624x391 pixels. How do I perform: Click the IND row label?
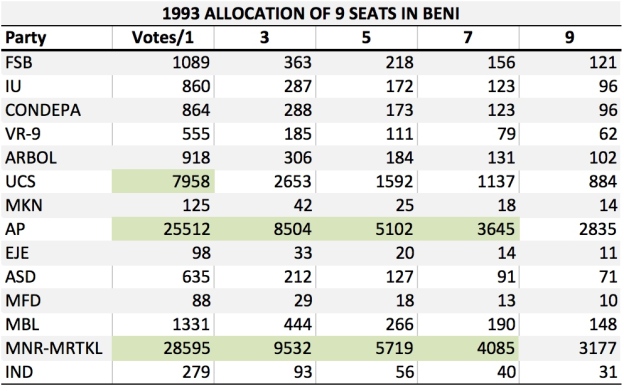tap(19, 372)
